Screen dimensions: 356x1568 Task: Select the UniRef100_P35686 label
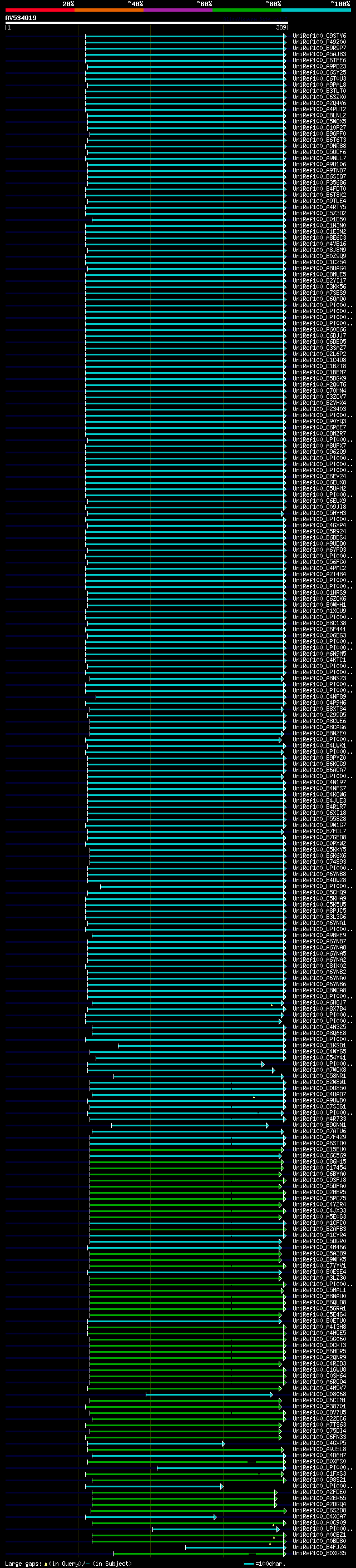point(319,182)
